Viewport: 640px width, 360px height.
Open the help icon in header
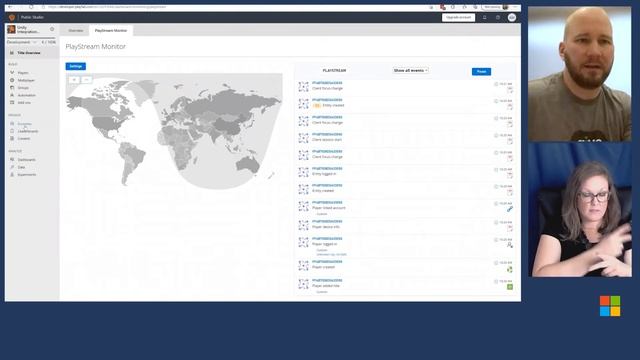498,18
